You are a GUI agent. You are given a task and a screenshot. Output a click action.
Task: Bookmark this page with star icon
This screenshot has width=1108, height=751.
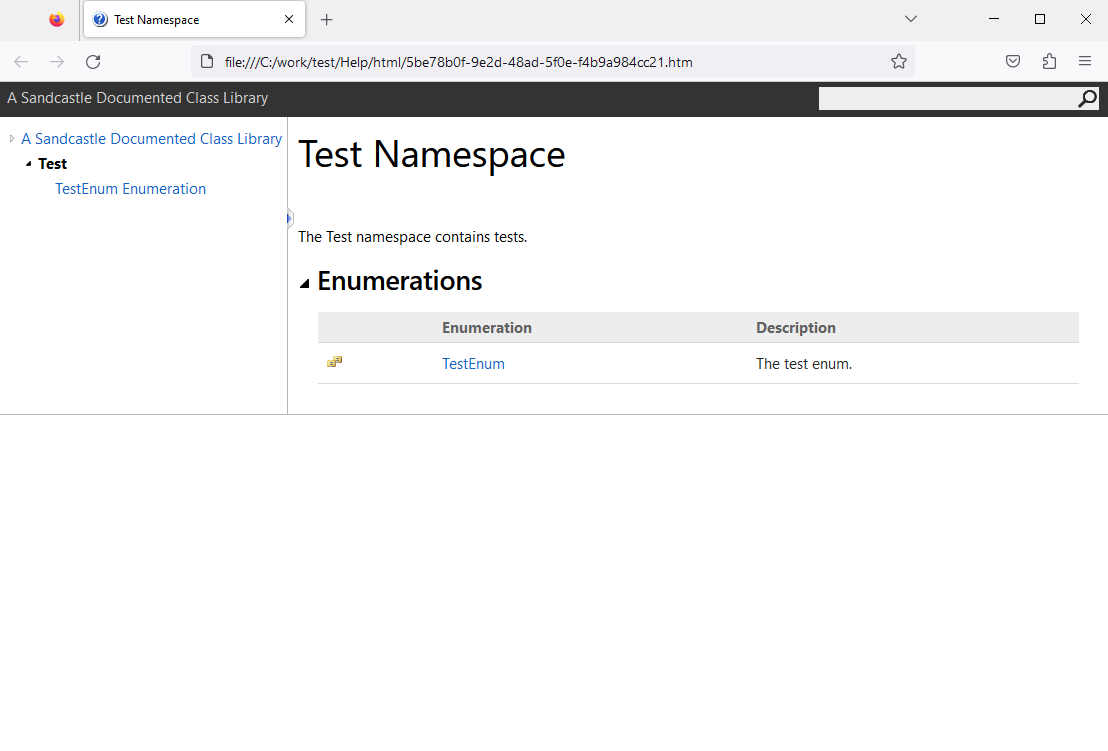[899, 61]
